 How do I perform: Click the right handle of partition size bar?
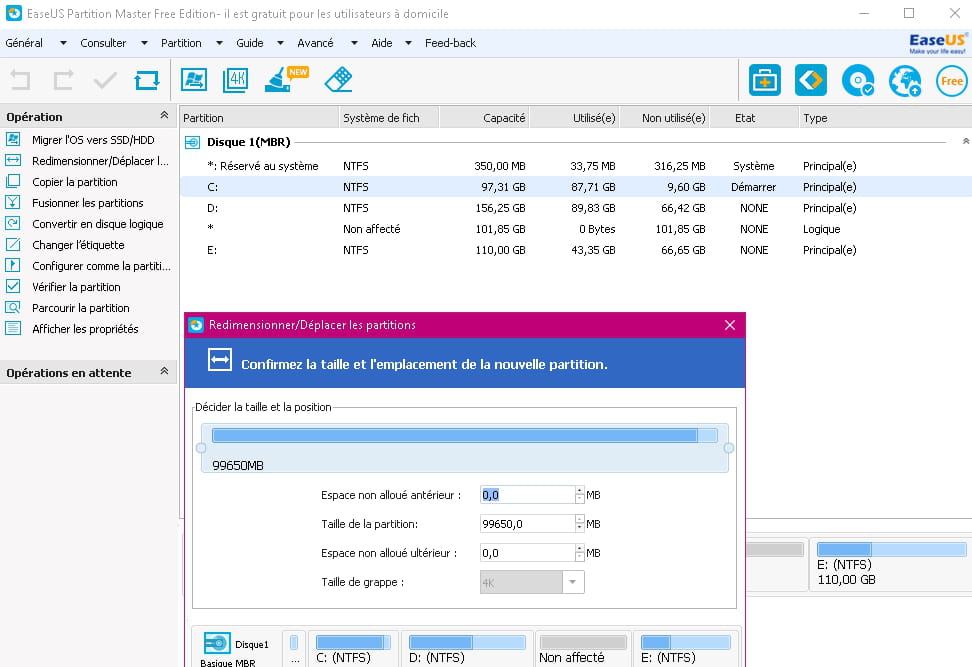tap(729, 448)
